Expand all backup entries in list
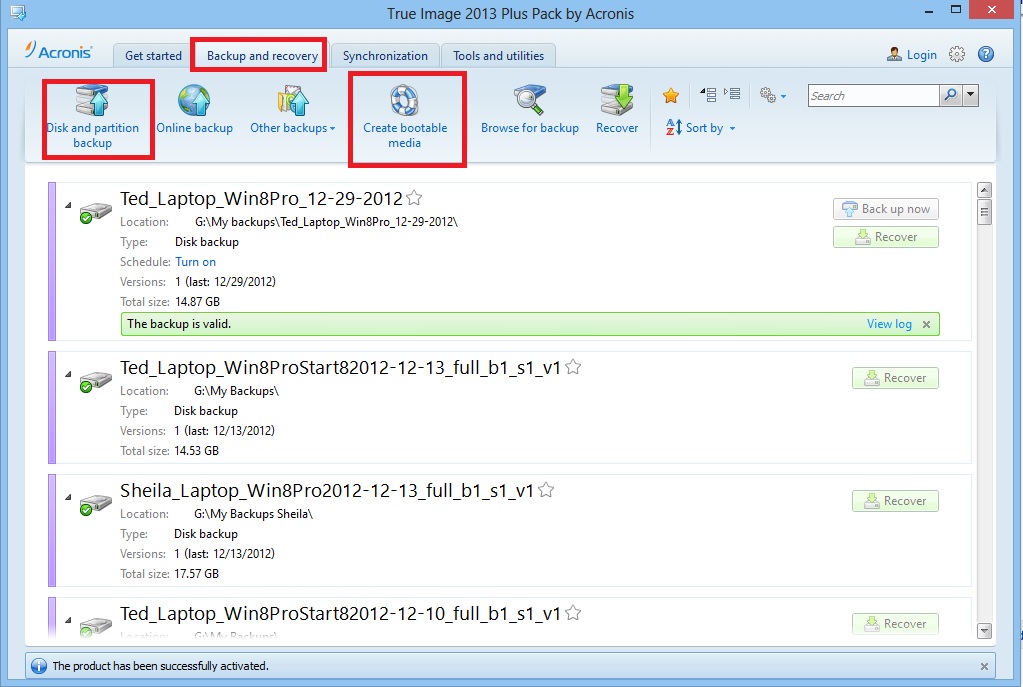This screenshot has height=687, width=1023. 708,95
